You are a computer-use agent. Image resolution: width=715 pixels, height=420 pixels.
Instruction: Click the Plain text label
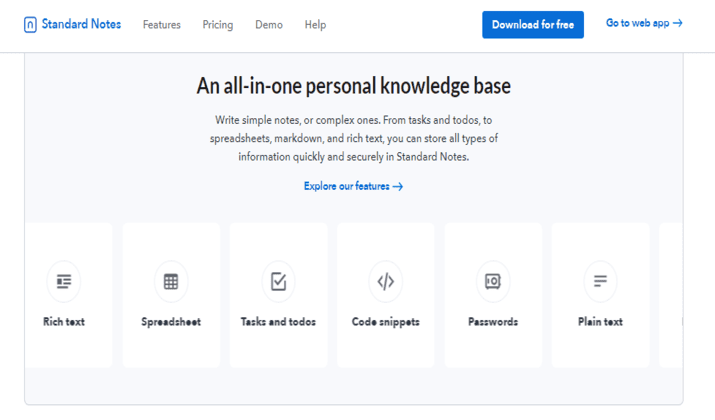point(600,321)
